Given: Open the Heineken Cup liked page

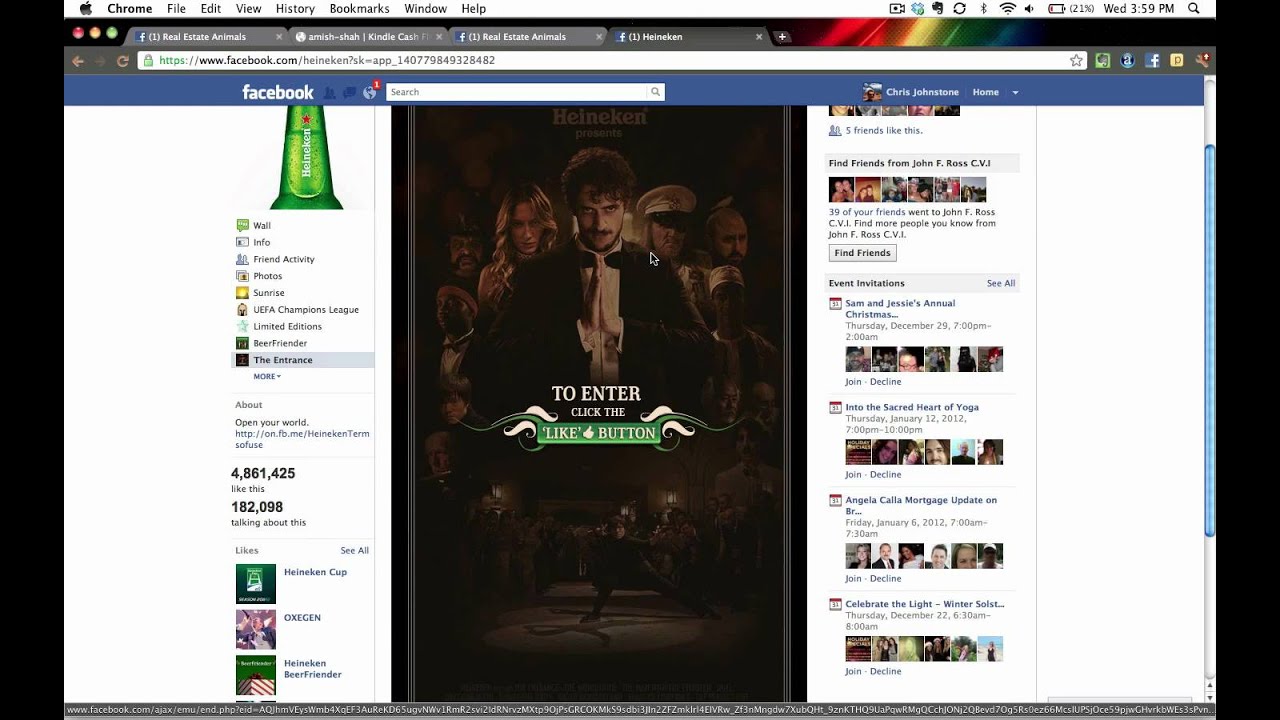Looking at the screenshot, I should click(315, 573).
